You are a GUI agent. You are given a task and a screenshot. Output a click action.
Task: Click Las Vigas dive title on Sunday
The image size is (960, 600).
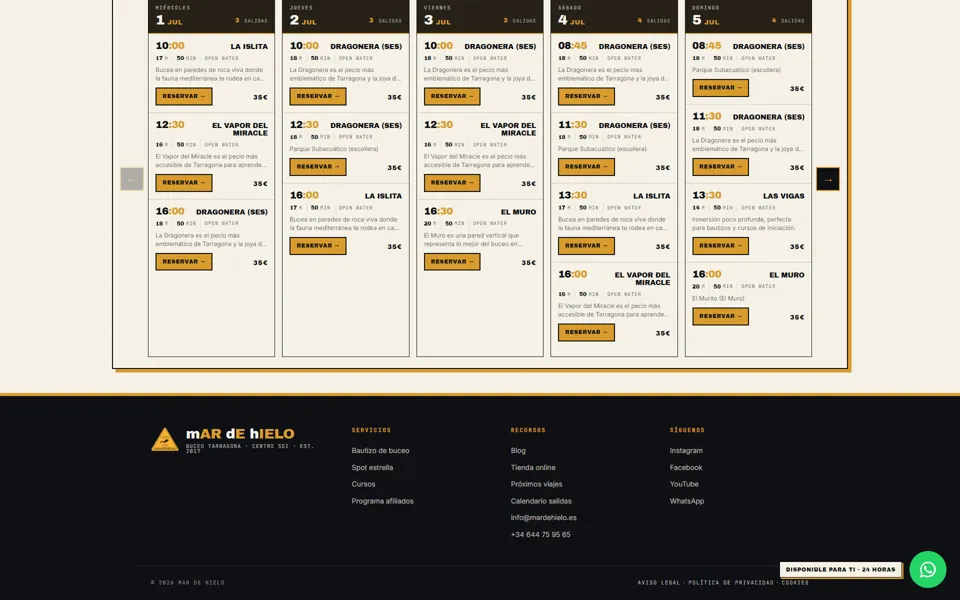[x=783, y=197]
